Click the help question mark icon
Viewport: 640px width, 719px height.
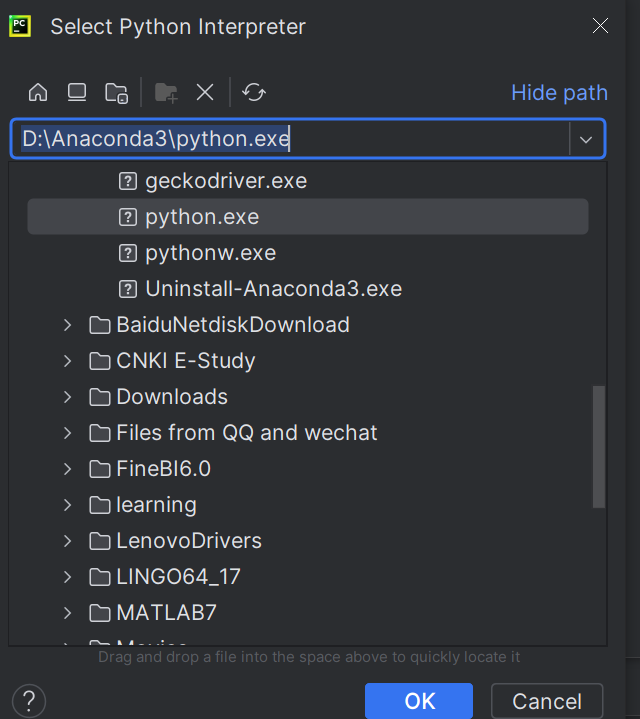coord(28,700)
